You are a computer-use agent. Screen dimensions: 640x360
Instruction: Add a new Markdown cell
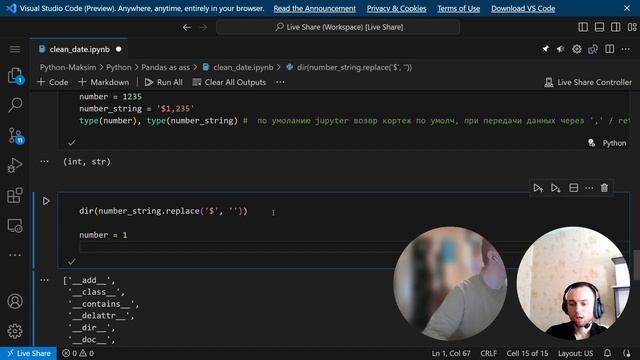104,82
